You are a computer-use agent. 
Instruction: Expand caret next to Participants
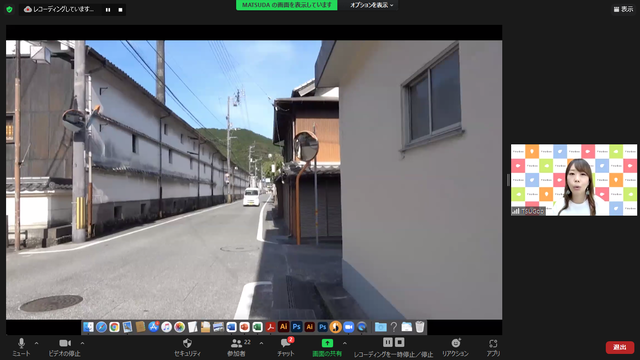click(x=261, y=343)
